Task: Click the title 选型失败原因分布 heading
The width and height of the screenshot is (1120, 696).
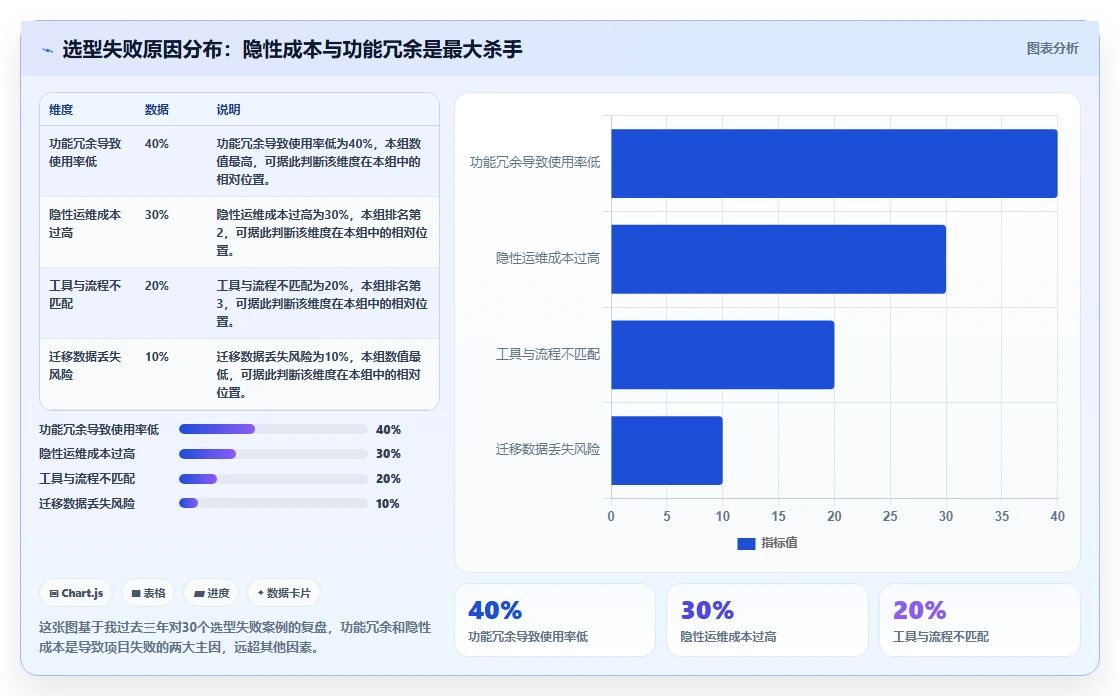Action: 292,49
